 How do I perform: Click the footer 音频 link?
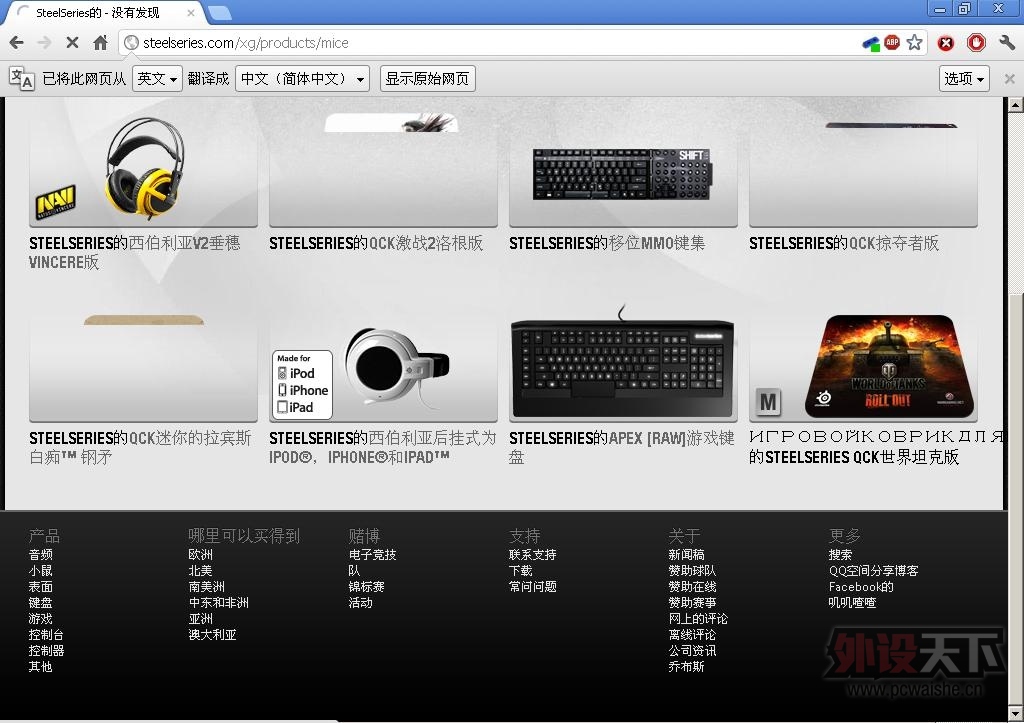tap(40, 554)
